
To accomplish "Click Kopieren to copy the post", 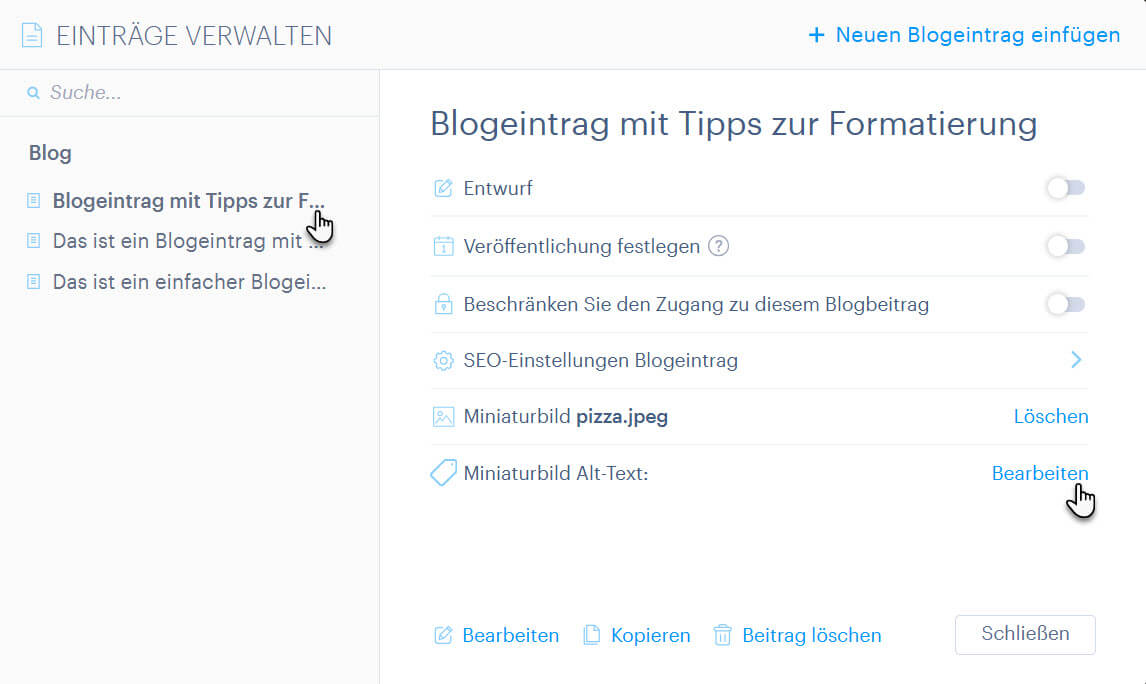I will point(650,636).
